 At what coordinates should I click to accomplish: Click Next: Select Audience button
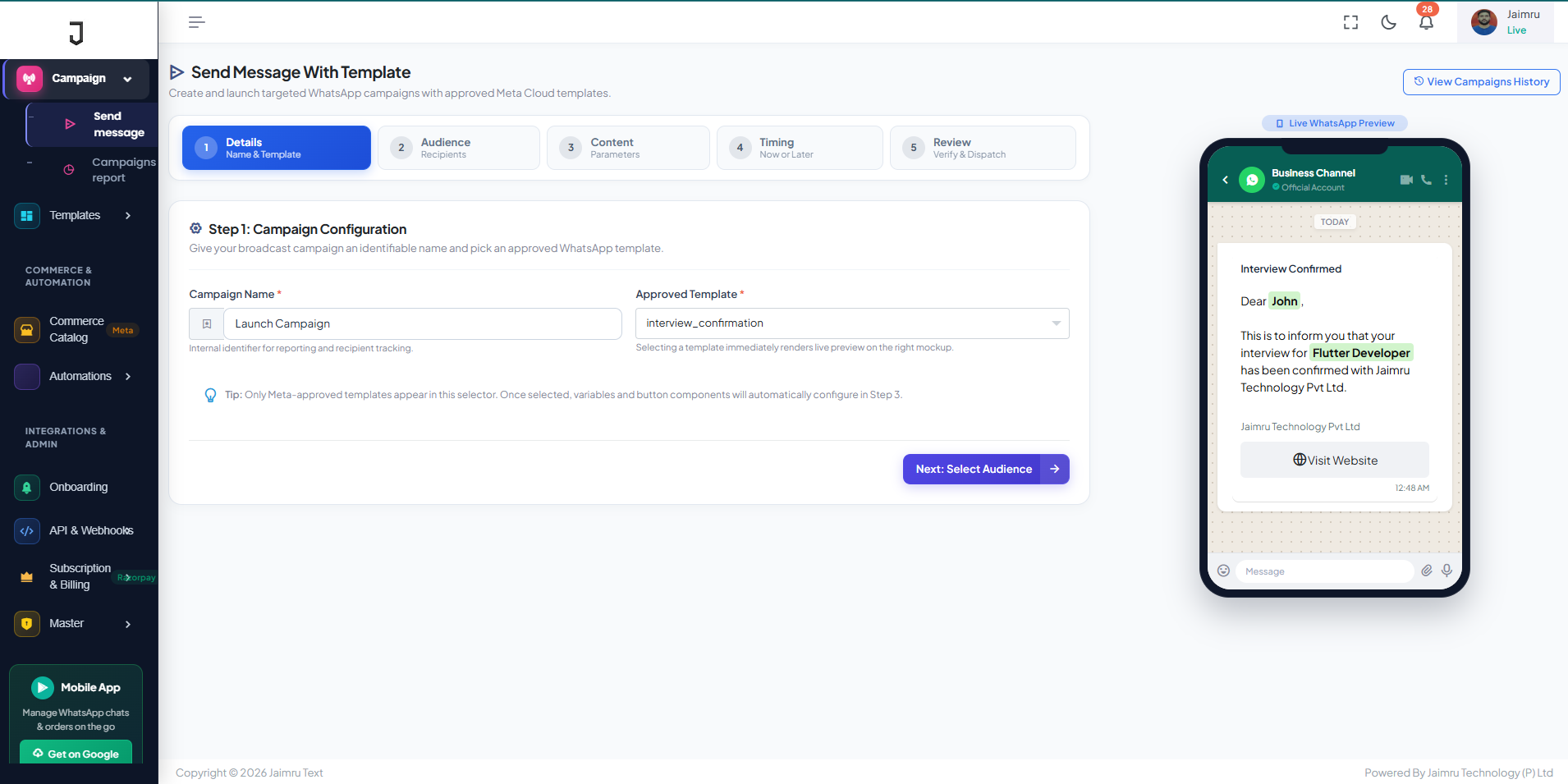coord(986,469)
